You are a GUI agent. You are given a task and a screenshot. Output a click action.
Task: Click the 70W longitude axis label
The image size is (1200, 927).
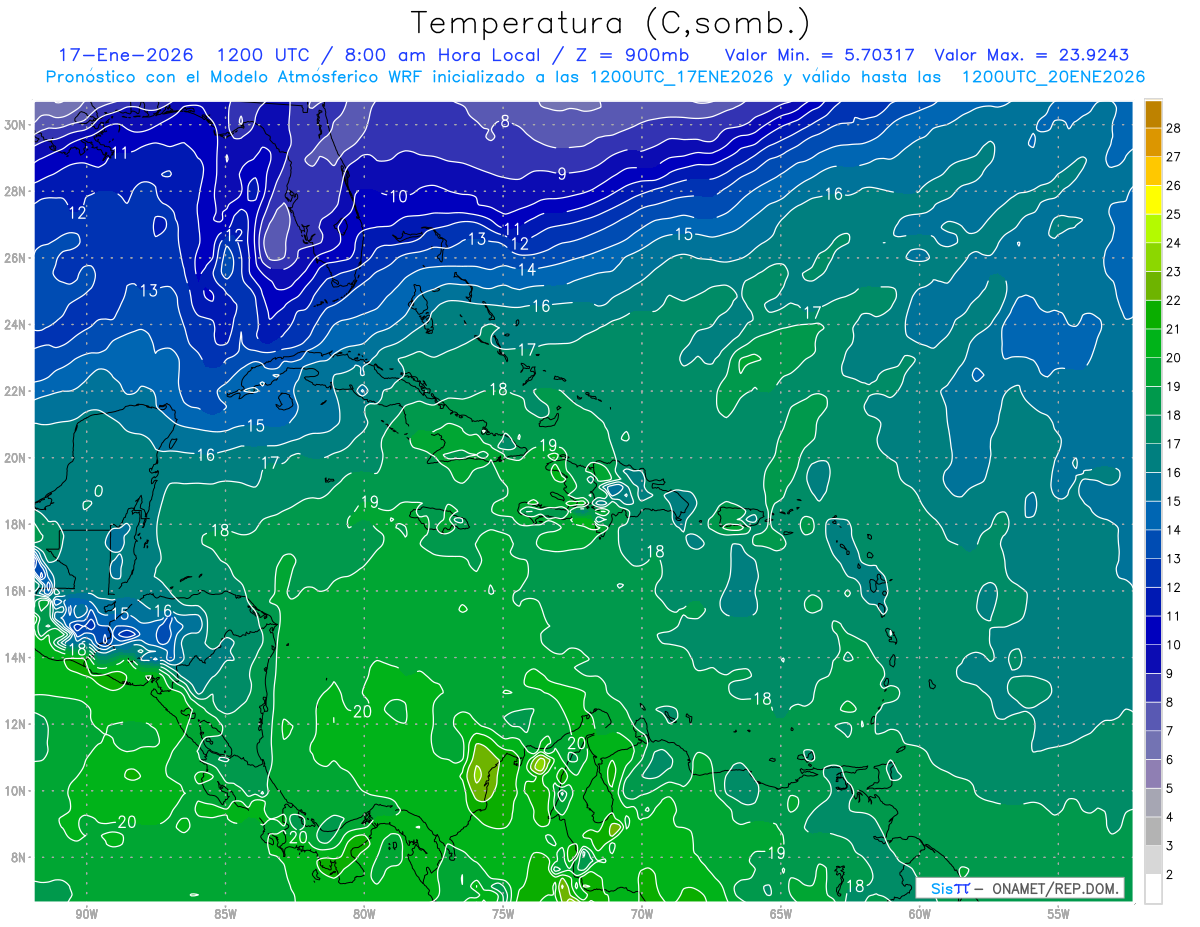642,914
